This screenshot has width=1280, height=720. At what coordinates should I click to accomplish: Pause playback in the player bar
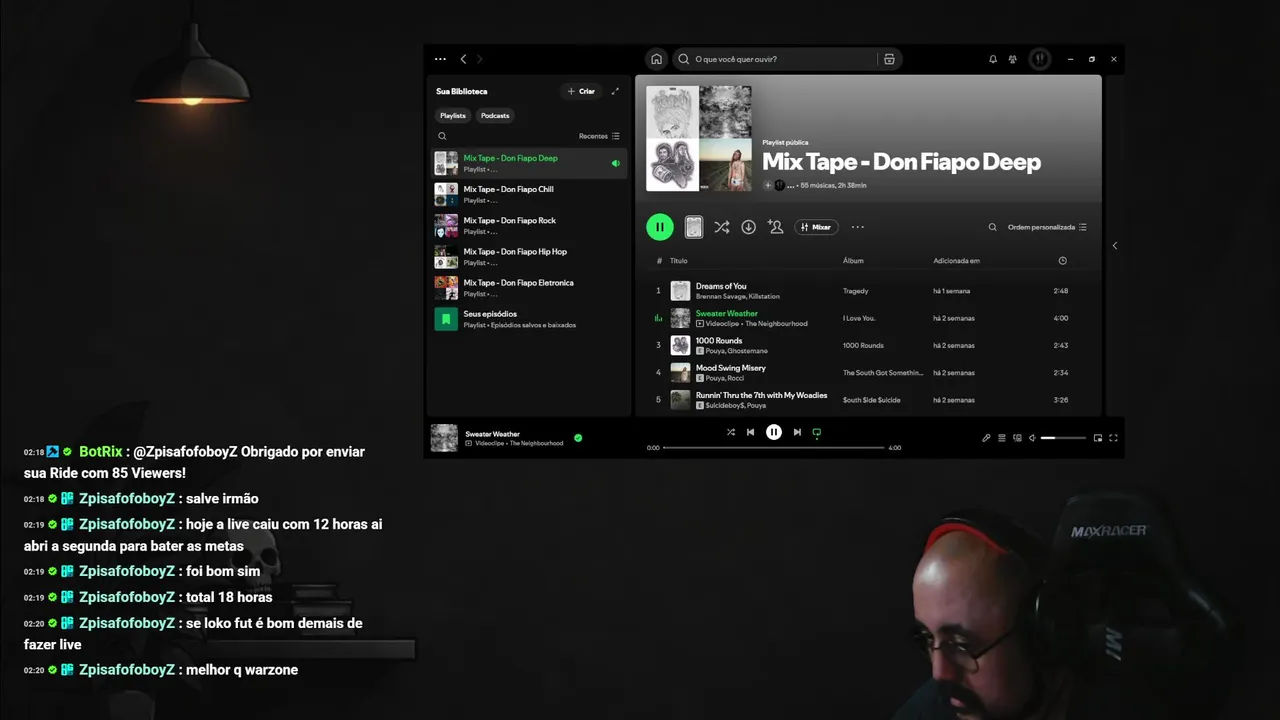click(x=774, y=432)
